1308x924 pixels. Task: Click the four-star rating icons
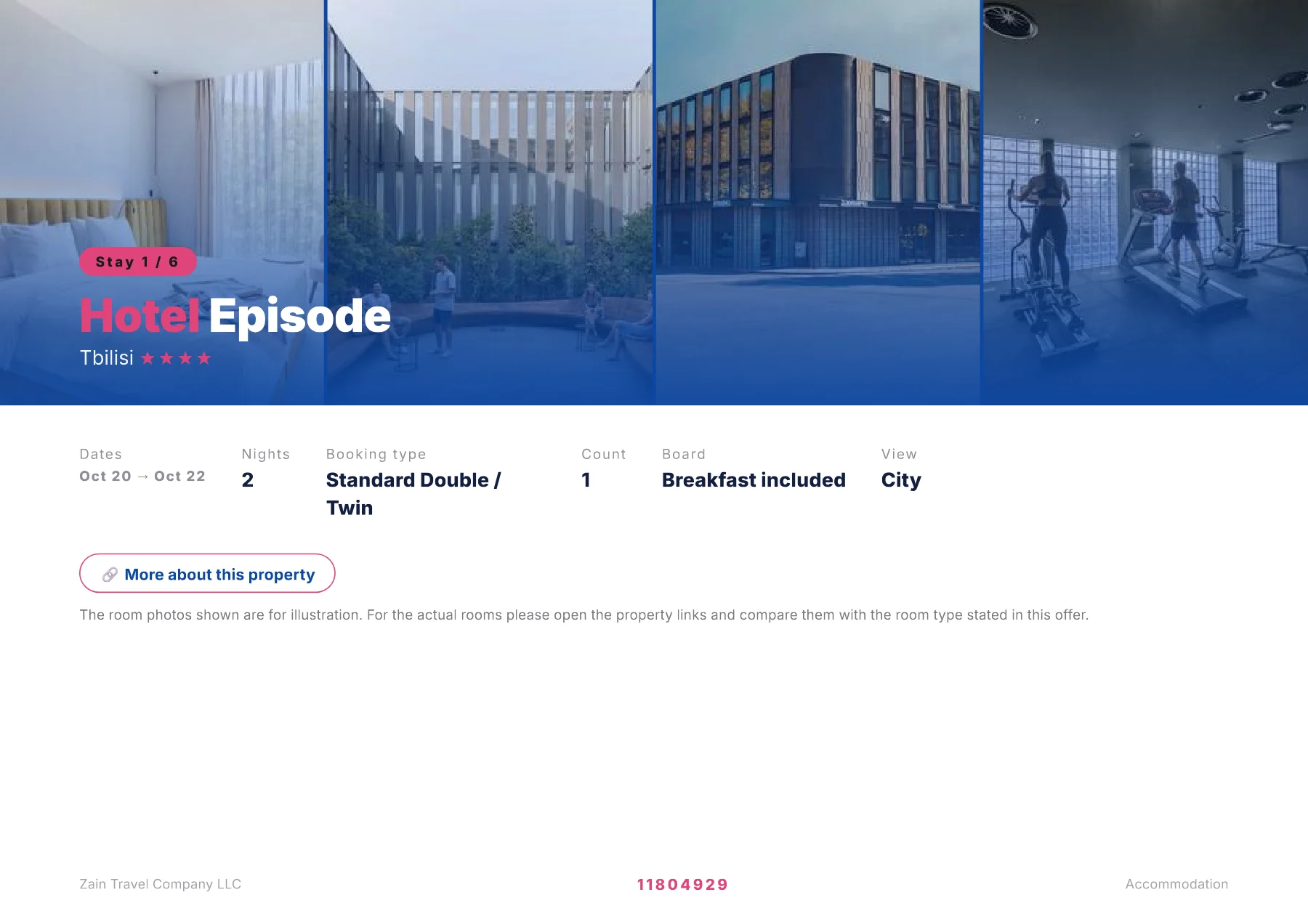[176, 358]
